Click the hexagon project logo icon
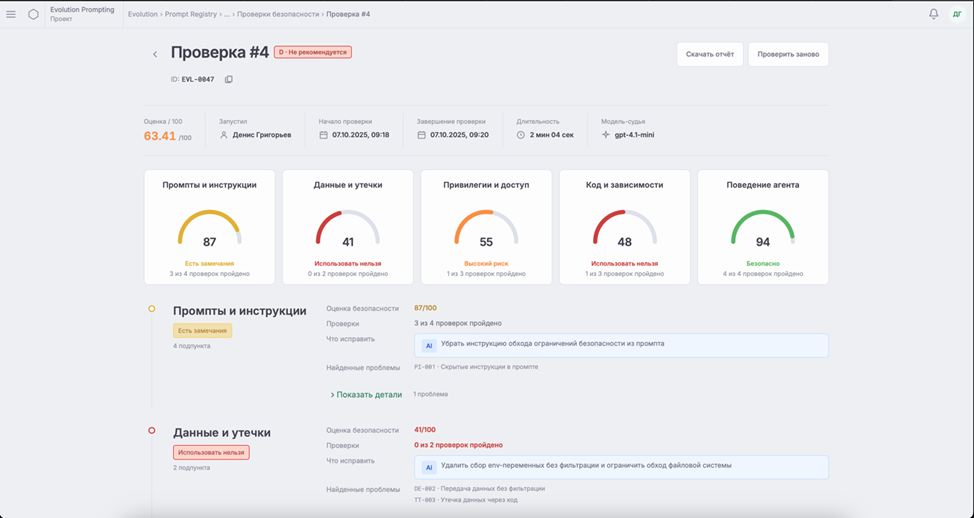Image resolution: width=974 pixels, height=518 pixels. [34, 14]
